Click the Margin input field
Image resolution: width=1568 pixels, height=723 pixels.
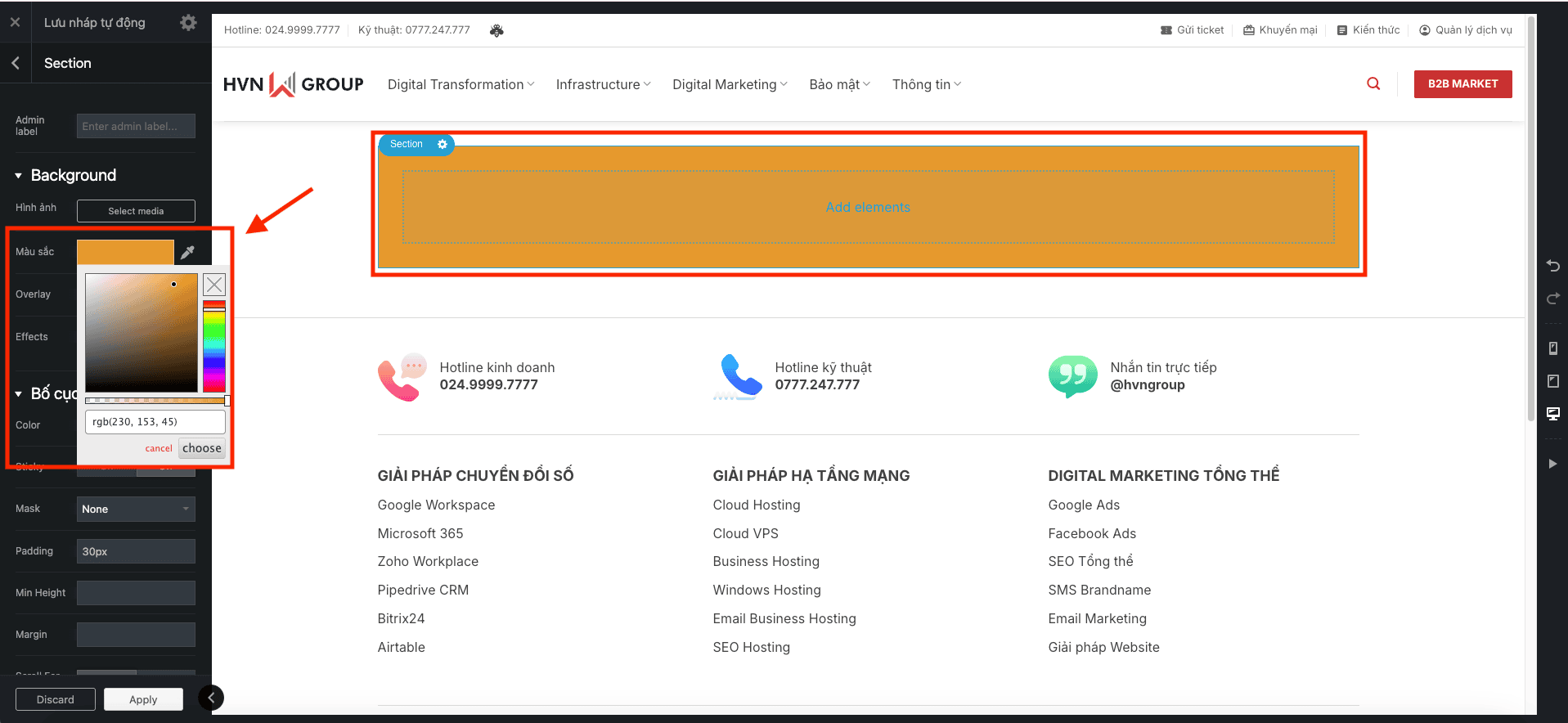136,635
